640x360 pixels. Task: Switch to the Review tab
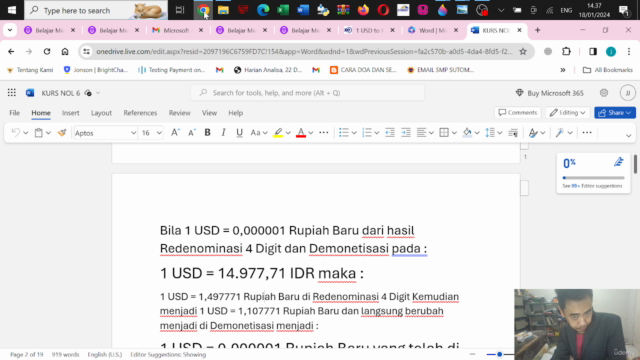180,113
